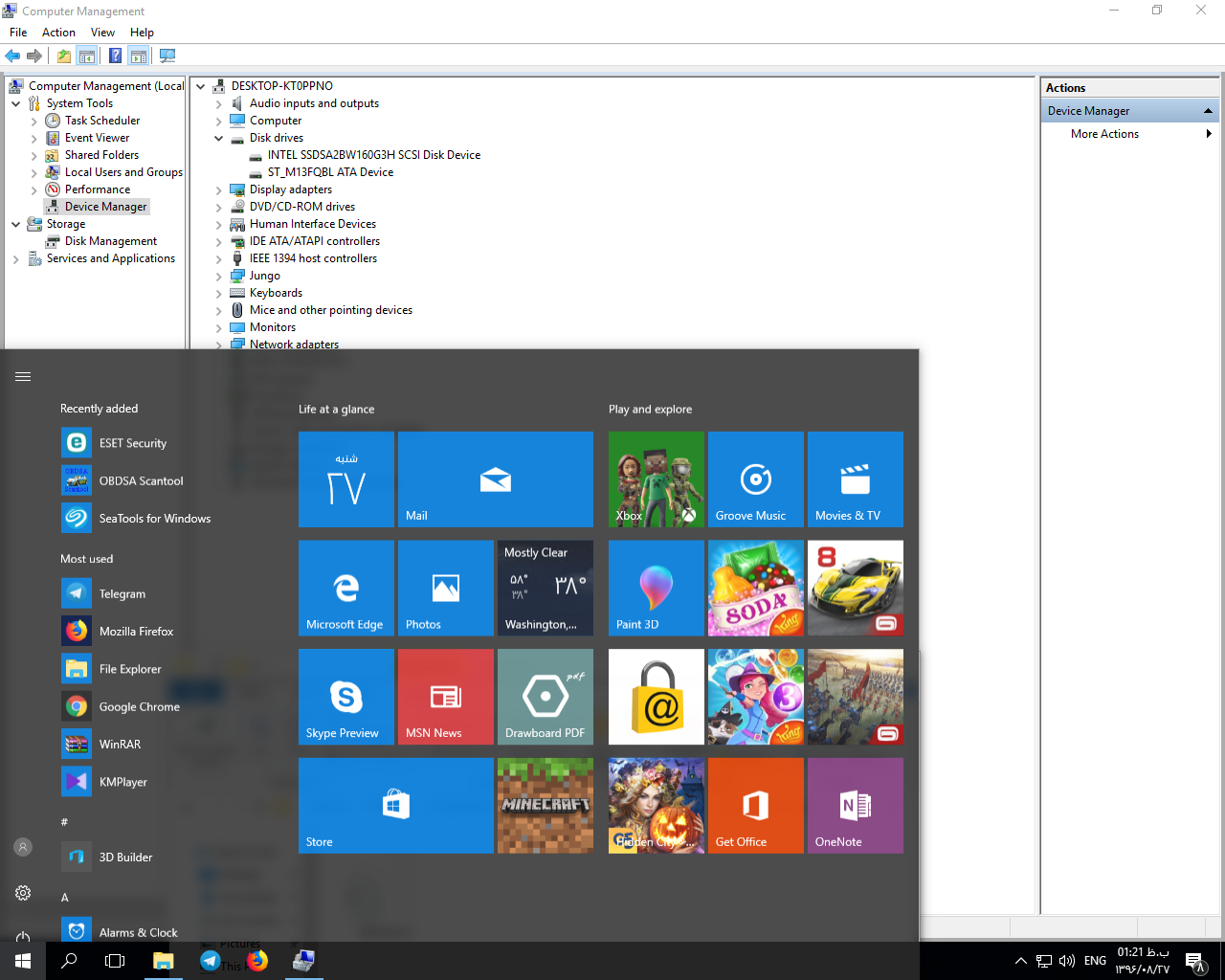This screenshot has height=980, width=1225.
Task: Click the Back arrow in Computer Management toolbar
Action: pos(12,56)
